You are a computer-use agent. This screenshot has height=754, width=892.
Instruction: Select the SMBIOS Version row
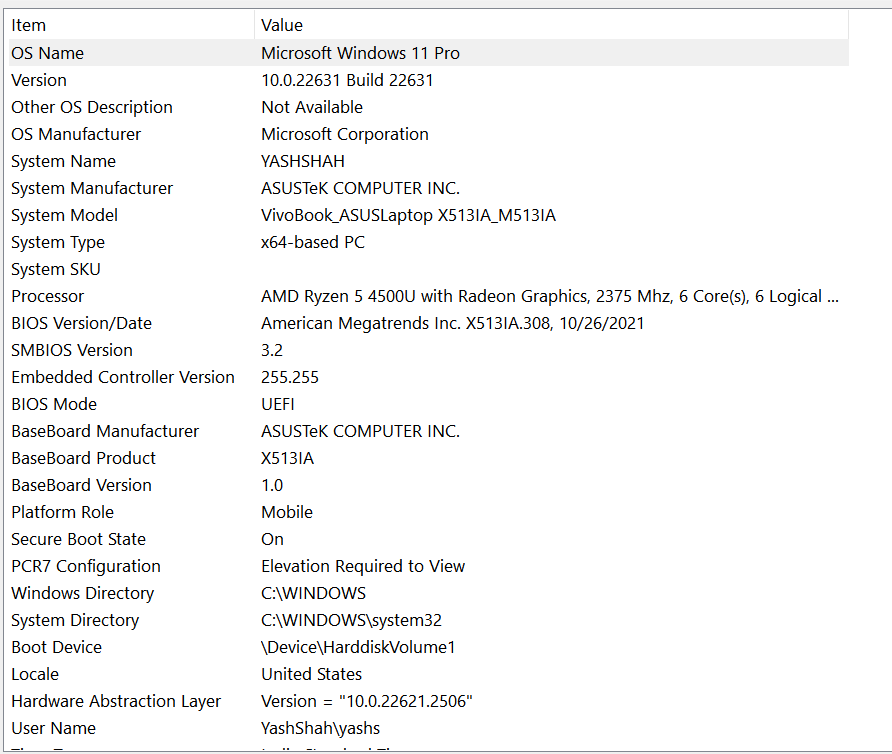click(72, 350)
